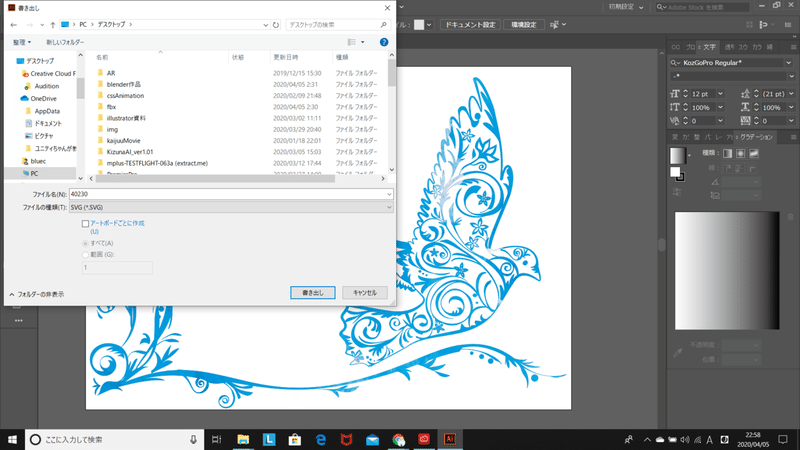Select the すべて radio option
Viewport: 800px width, 450px height.
85,243
